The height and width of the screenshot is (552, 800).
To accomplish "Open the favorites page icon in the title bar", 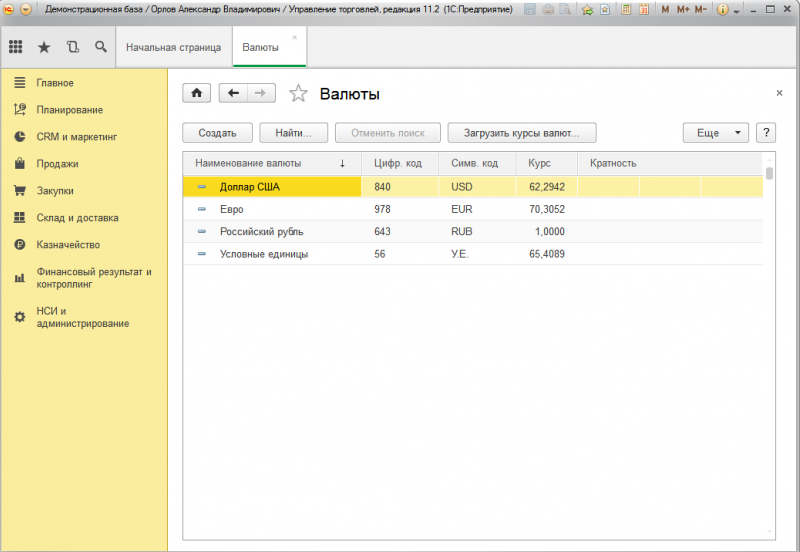I will click(605, 9).
